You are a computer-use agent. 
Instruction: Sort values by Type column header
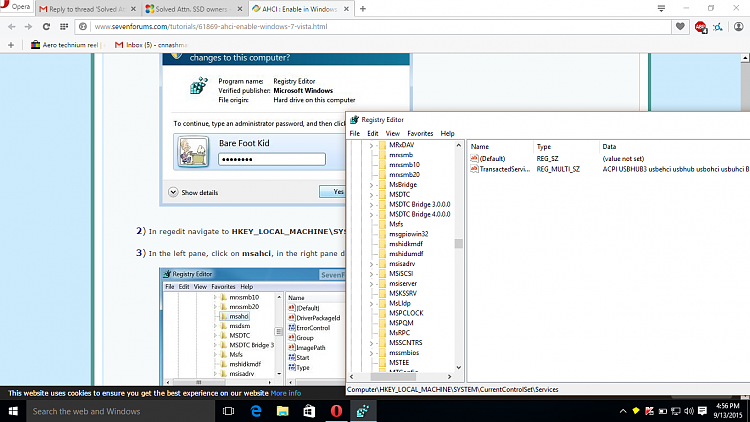[x=566, y=147]
